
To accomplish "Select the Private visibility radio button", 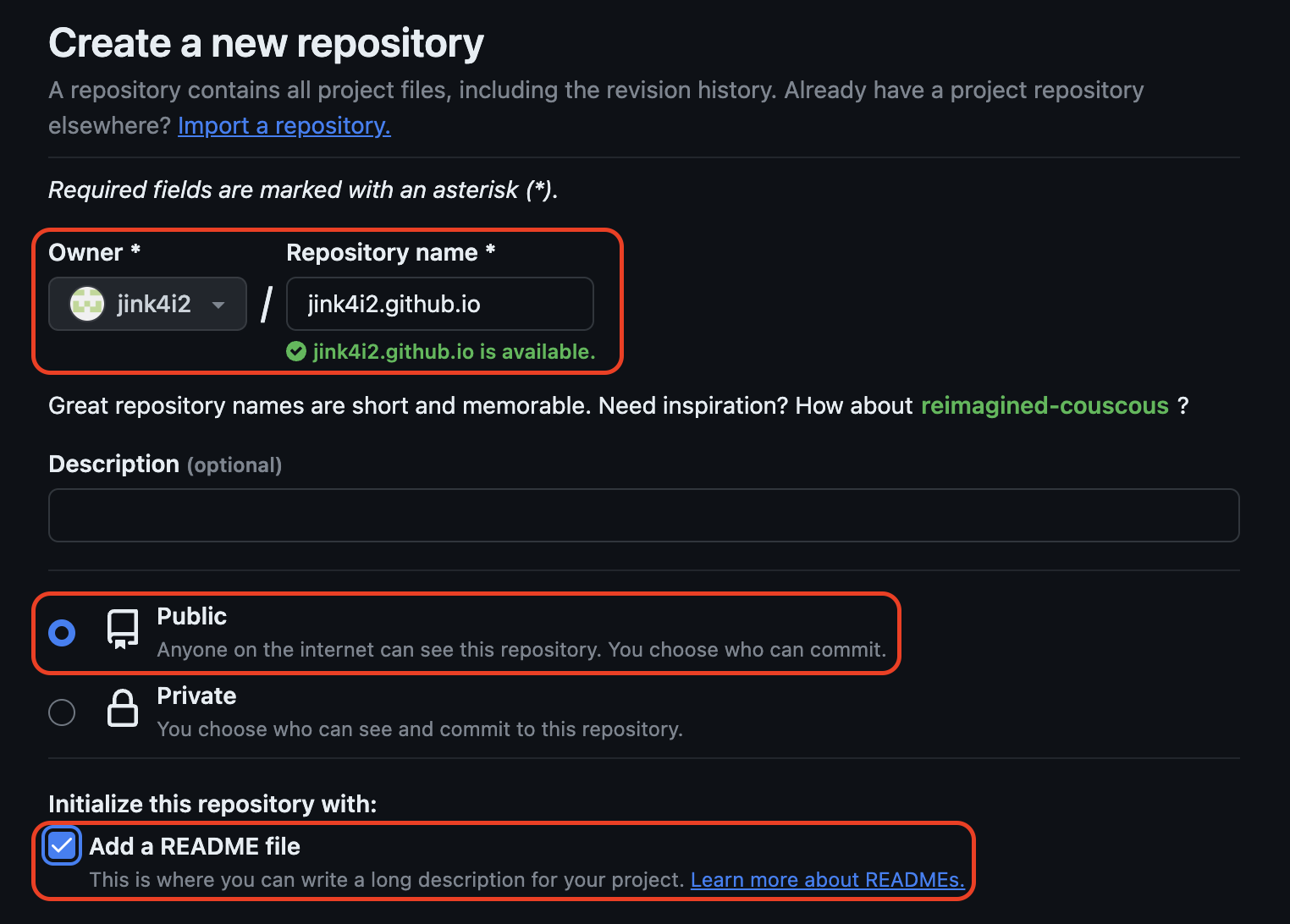I will (61, 712).
